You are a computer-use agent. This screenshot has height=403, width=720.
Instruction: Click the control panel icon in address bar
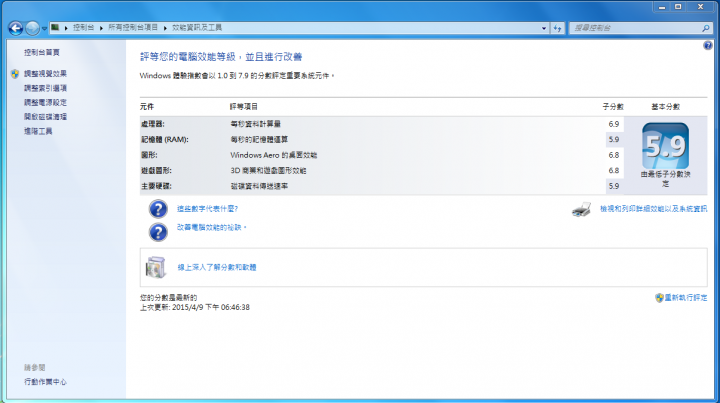[x=55, y=28]
